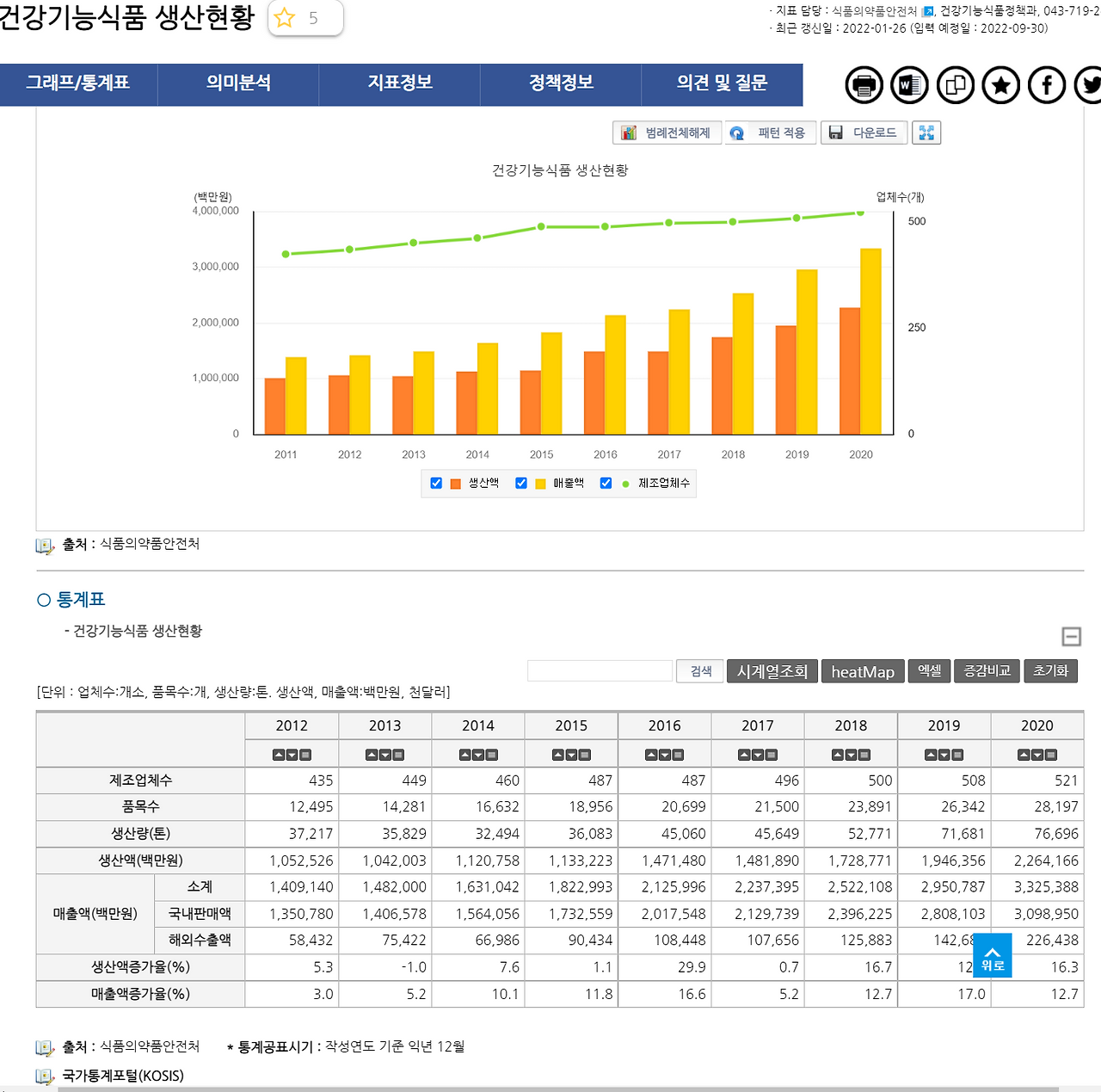
Task: Select the 제조업체수 row header
Action: pos(140,780)
